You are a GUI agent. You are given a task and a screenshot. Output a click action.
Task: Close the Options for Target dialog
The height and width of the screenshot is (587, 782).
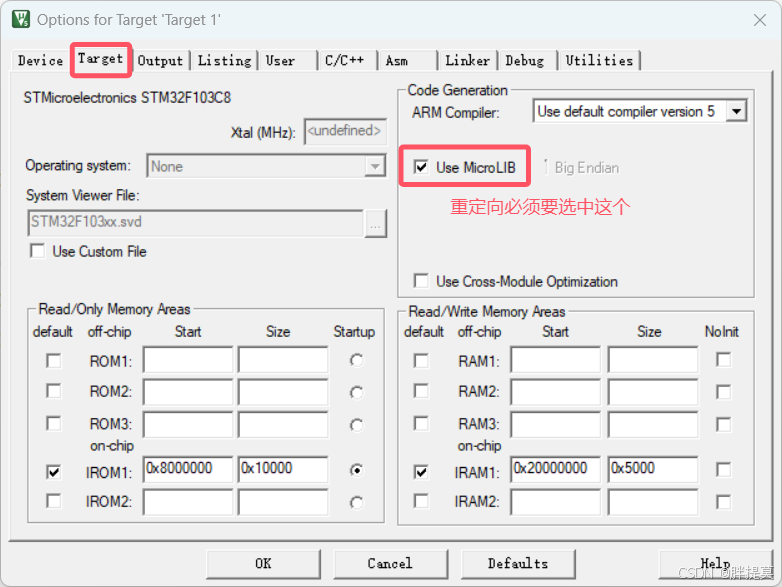point(760,20)
